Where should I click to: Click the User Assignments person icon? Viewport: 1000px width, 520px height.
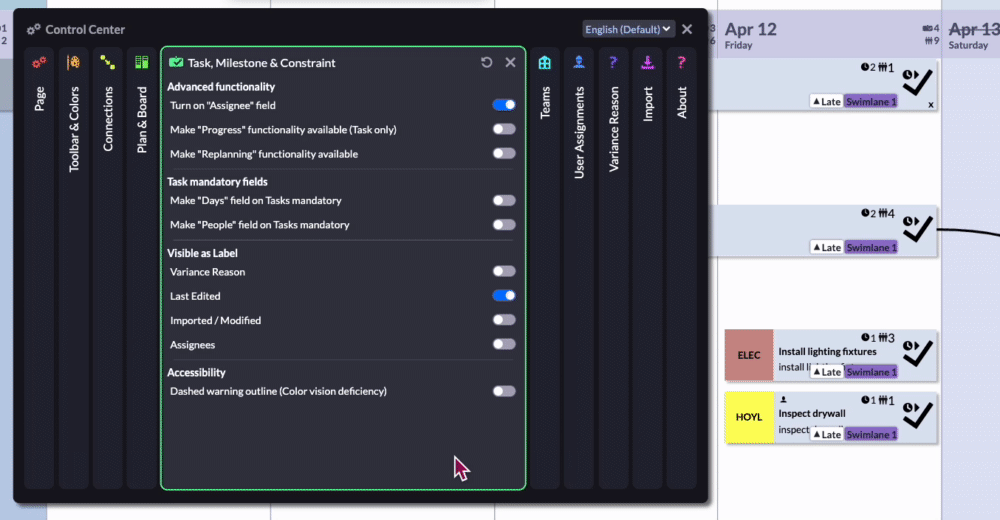579,62
